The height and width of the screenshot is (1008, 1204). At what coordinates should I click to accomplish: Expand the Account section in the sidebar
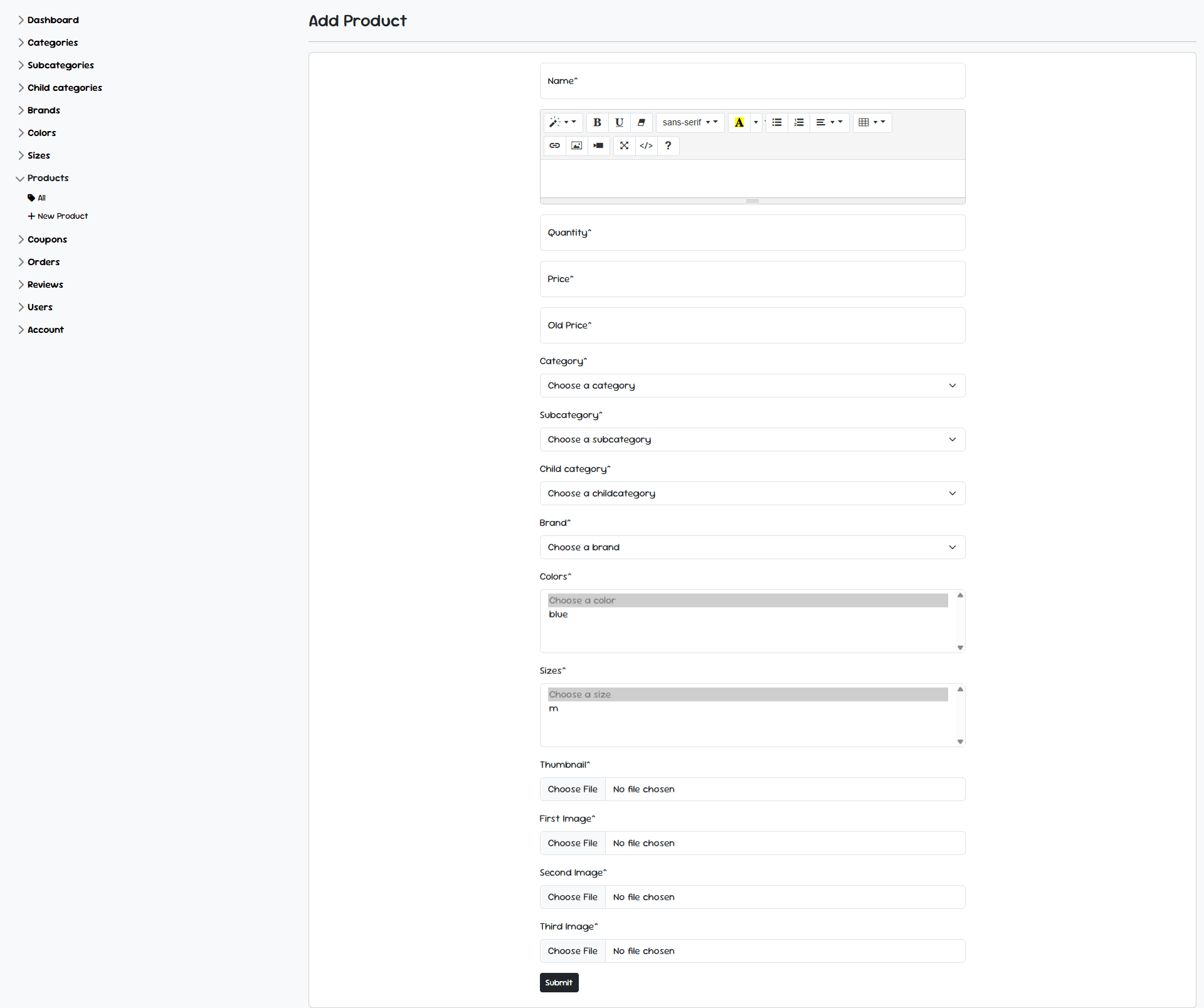pos(45,329)
